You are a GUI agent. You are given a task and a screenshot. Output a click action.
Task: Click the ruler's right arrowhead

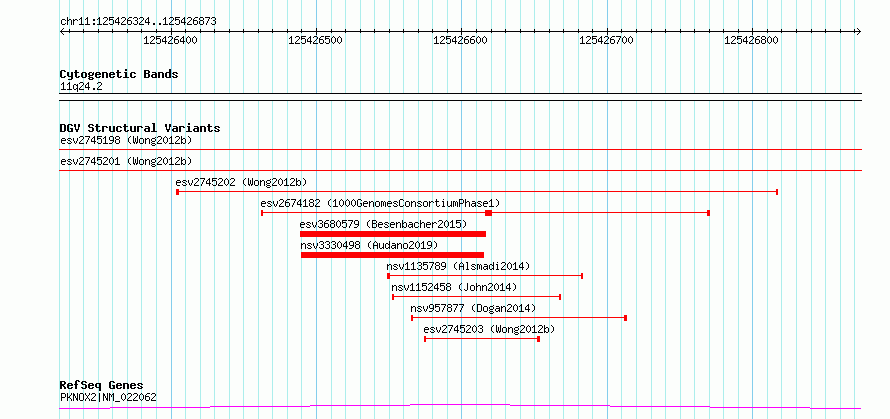click(x=859, y=32)
